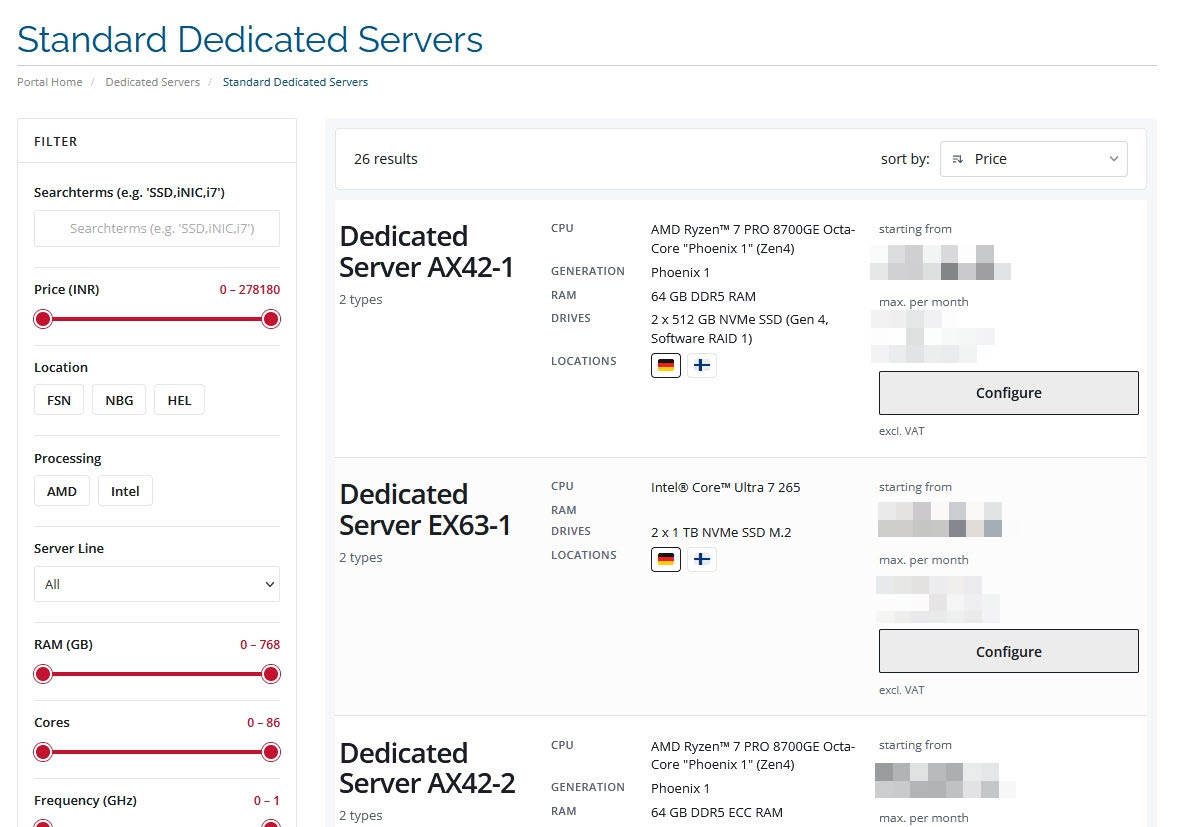This screenshot has height=827, width=1200.
Task: Click the FILTER panel heading
Action: 56,142
